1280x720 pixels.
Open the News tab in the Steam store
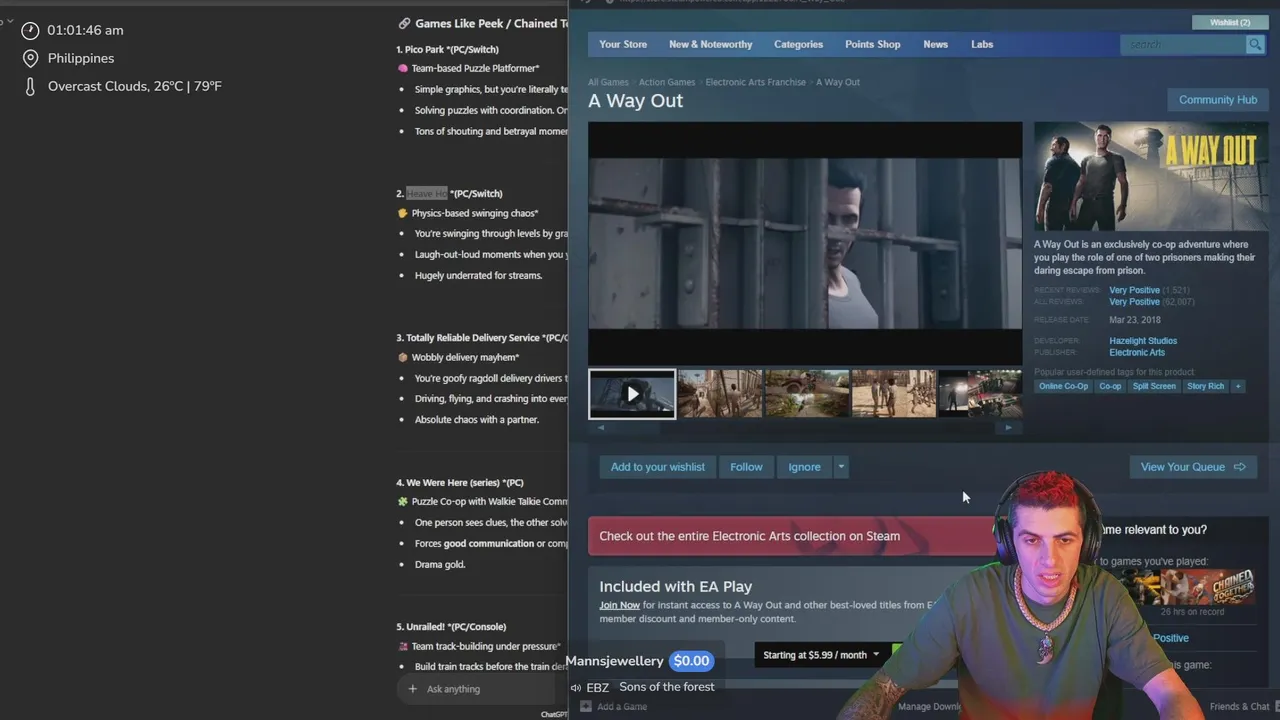(x=935, y=44)
